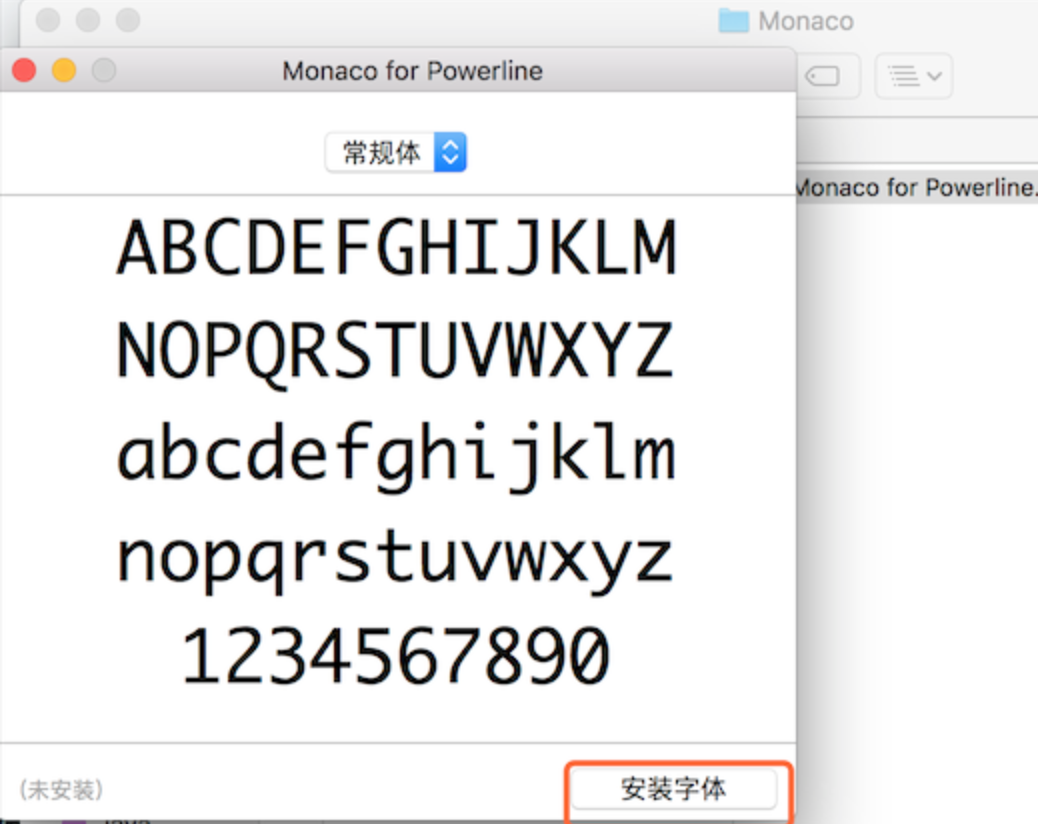Minimize the Monaco for Powerline font window
The image size is (1038, 824).
tap(64, 69)
